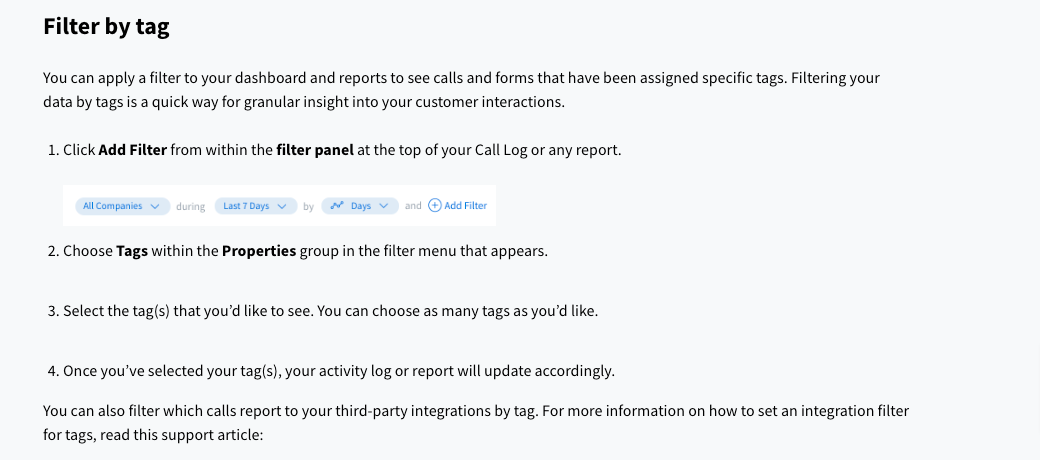Click the bold 'Tags' word in step 2
The height and width of the screenshot is (460, 1040).
coord(132,251)
